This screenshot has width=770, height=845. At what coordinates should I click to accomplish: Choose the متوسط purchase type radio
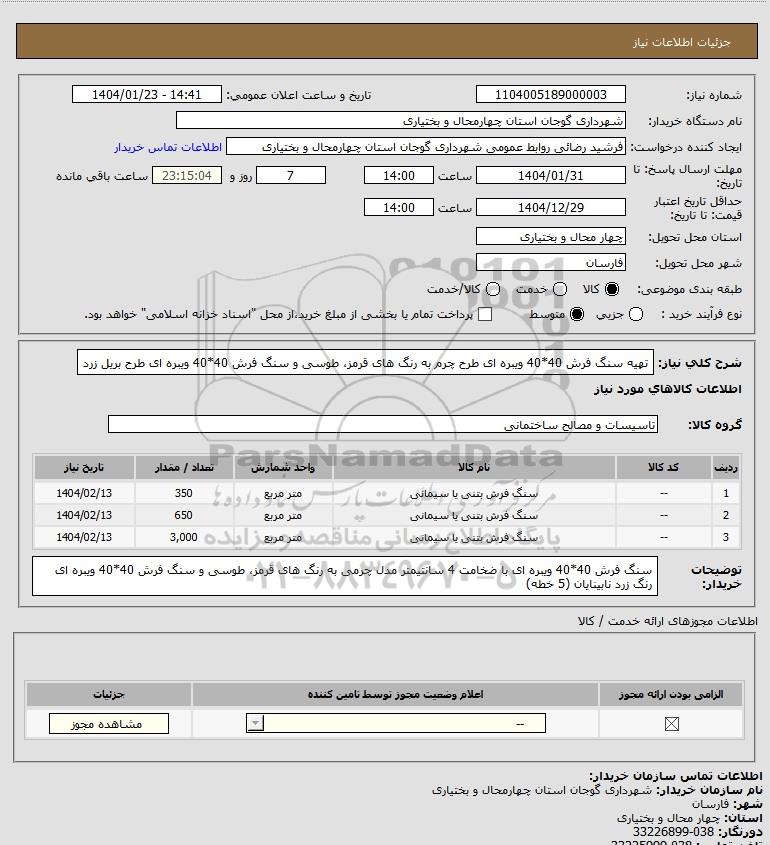coord(577,315)
